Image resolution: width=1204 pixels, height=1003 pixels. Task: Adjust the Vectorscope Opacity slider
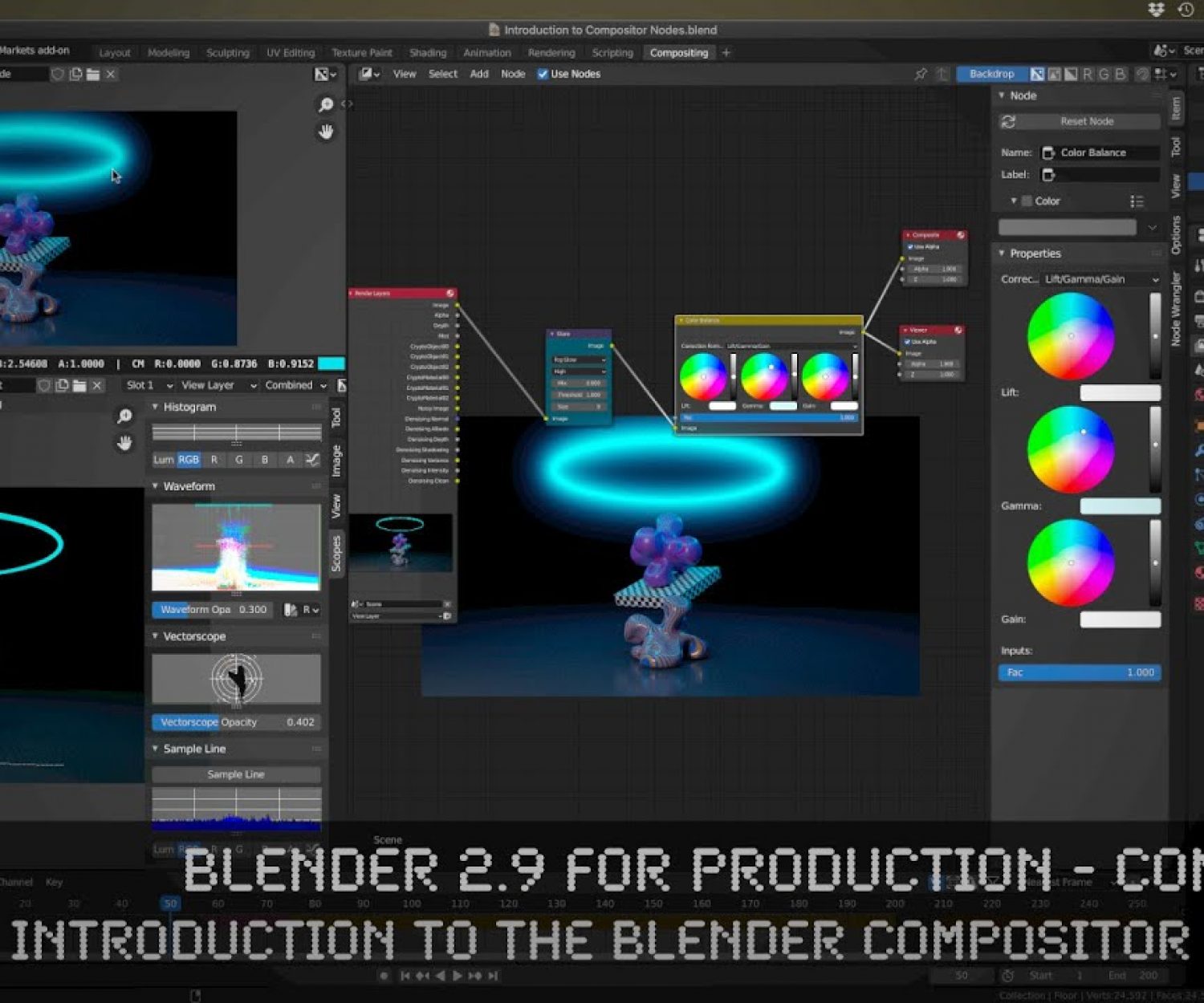(236, 722)
